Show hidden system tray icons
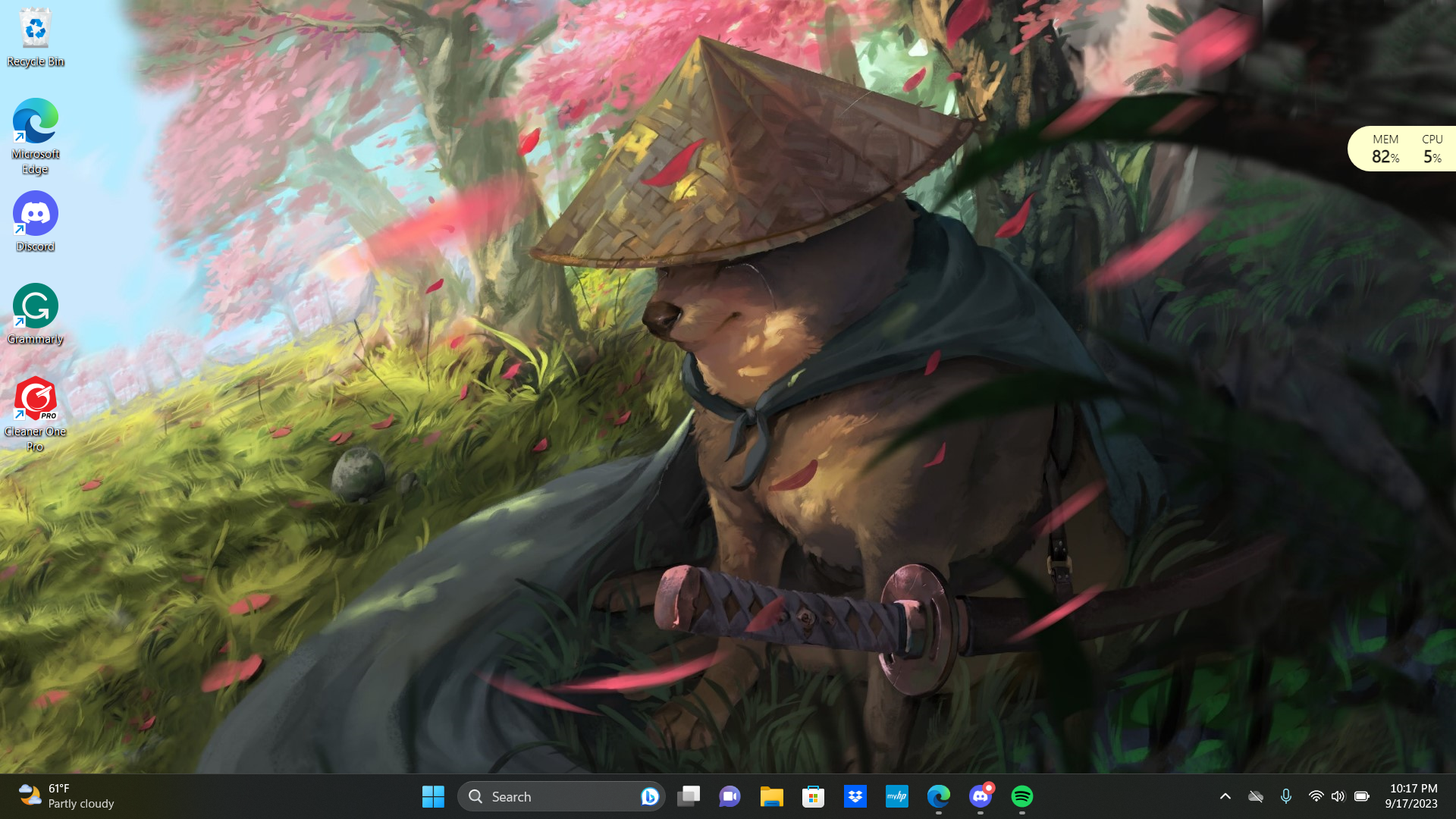This screenshot has height=819, width=1456. point(1225,796)
